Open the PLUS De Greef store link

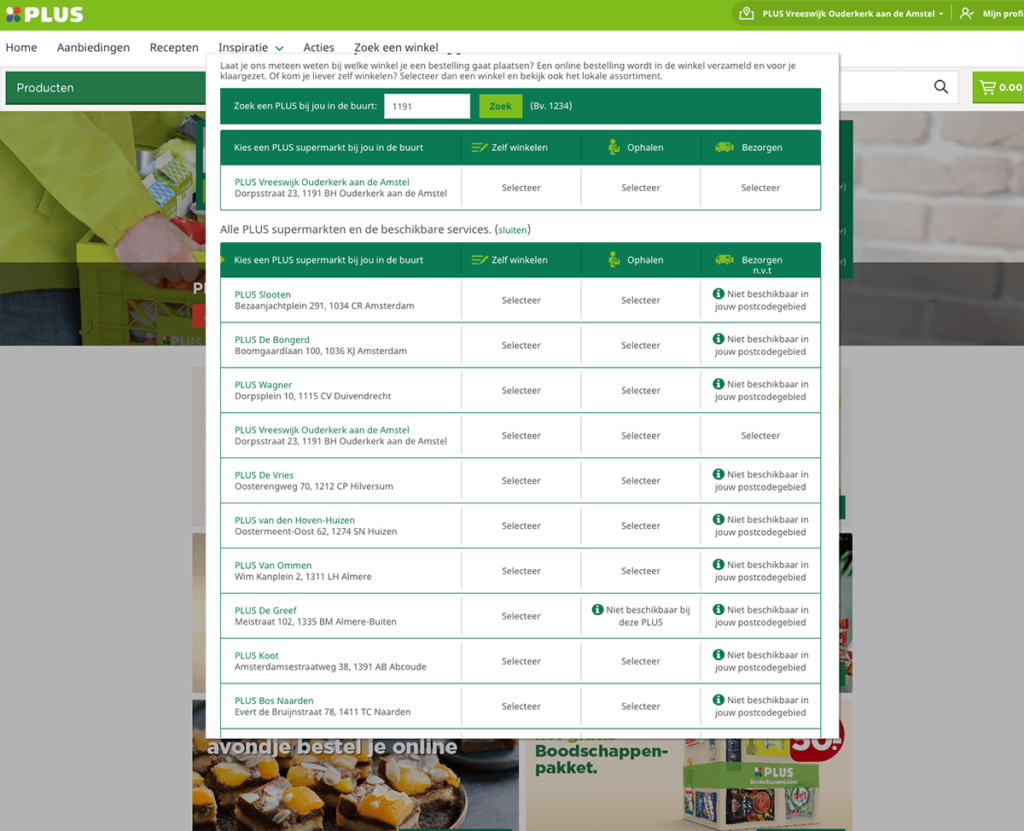265,610
